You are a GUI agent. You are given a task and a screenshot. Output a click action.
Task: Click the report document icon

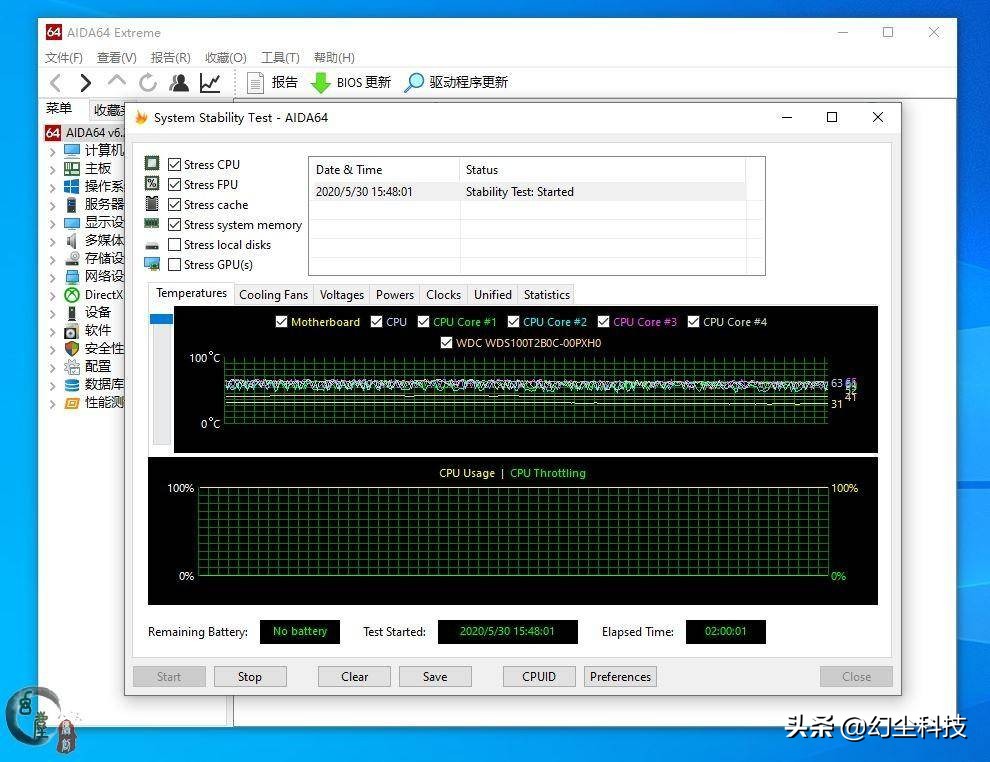(x=256, y=83)
